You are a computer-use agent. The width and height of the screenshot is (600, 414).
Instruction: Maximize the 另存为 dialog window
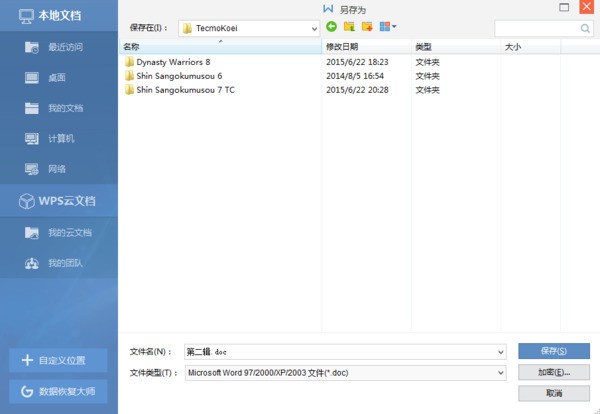pos(564,7)
